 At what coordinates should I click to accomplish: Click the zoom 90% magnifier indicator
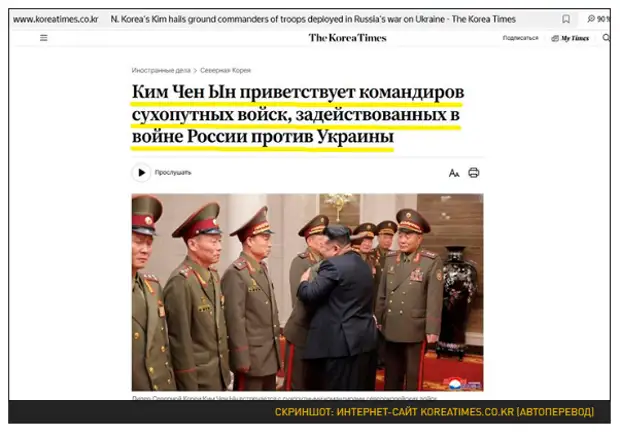pyautogui.click(x=598, y=19)
